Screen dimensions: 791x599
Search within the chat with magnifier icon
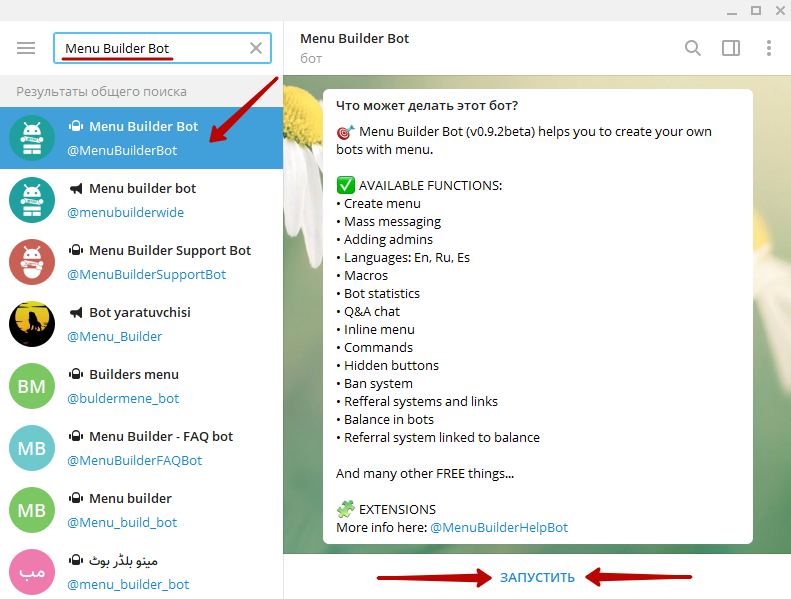[x=693, y=48]
